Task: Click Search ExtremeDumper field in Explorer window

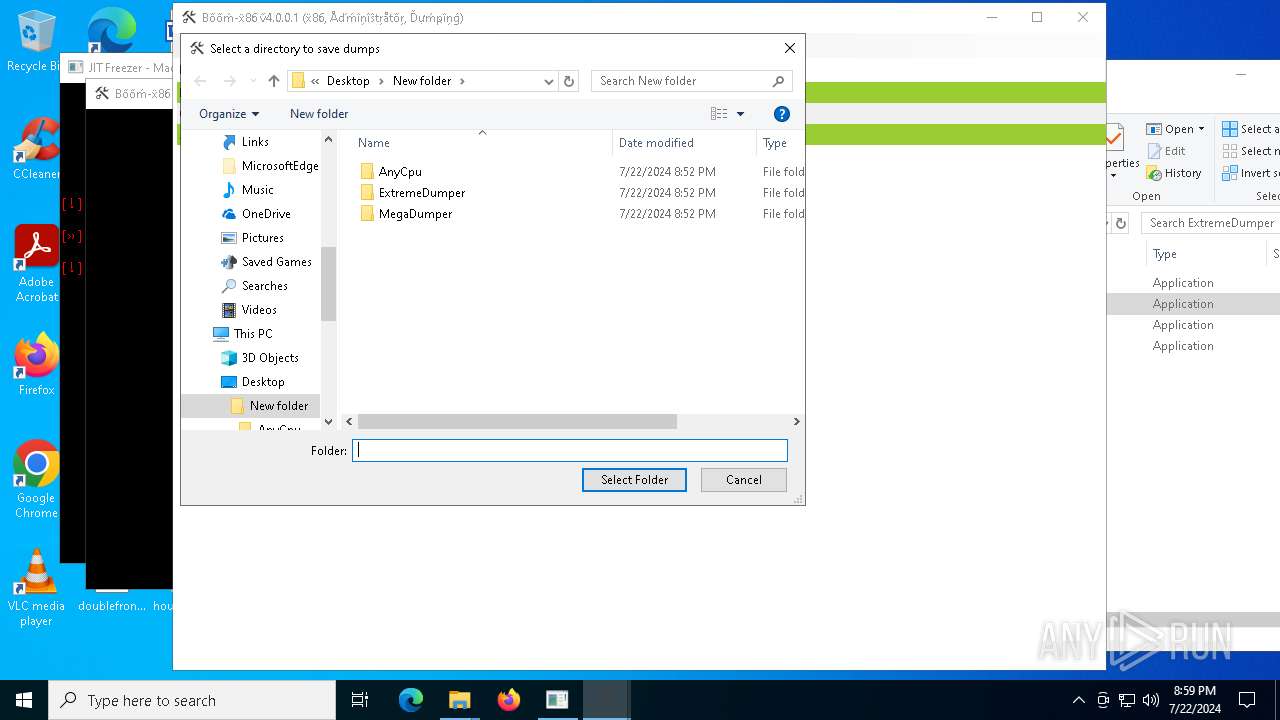Action: (1211, 223)
